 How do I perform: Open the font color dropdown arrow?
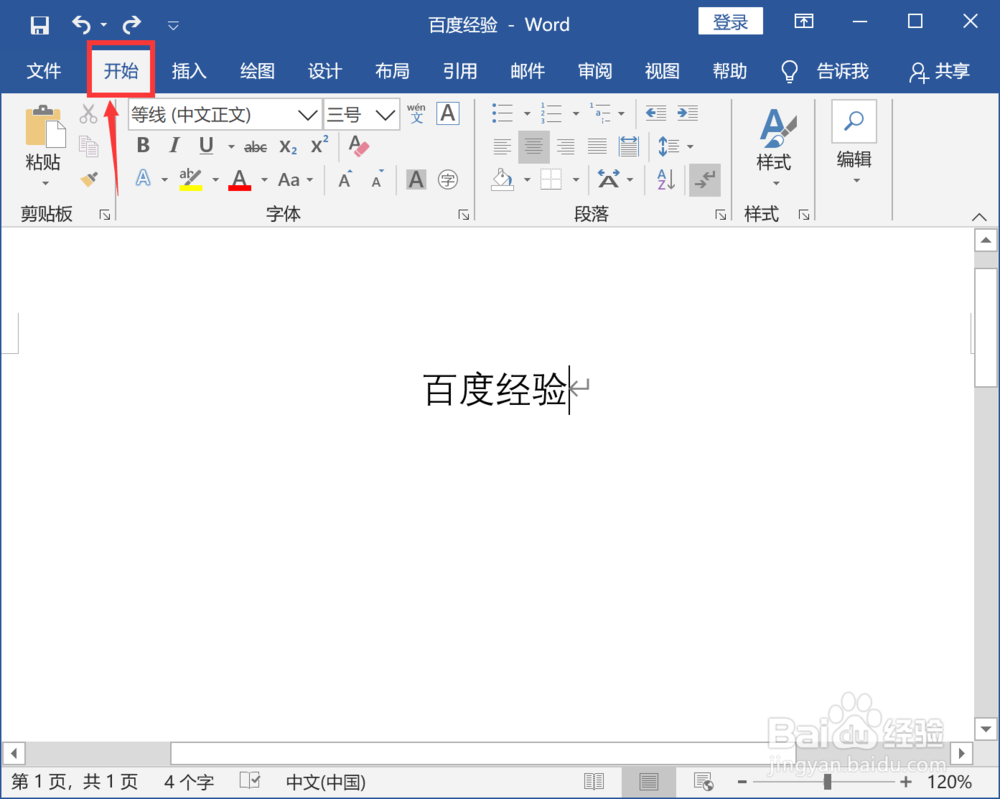pyautogui.click(x=264, y=180)
